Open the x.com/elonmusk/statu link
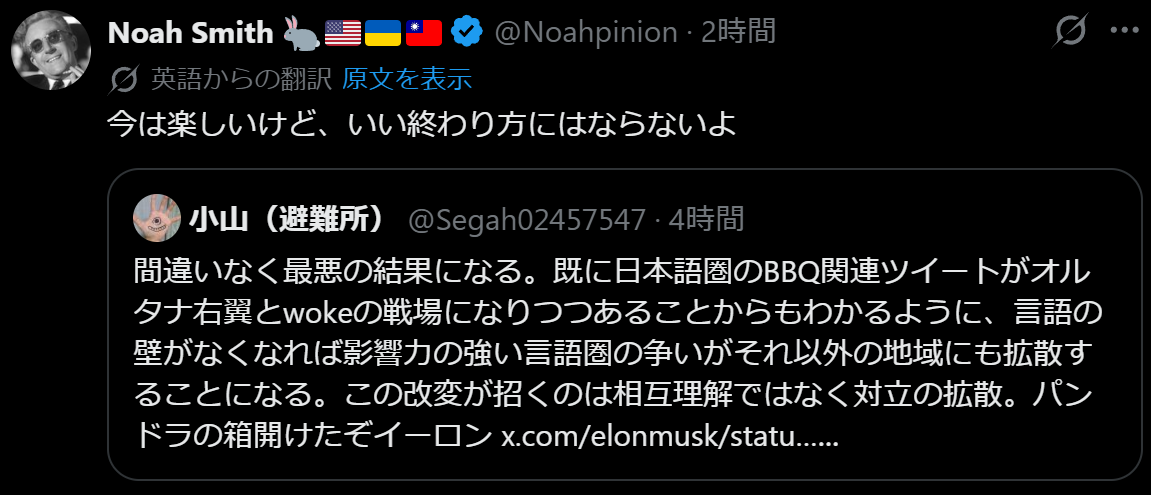Viewport: 1151px width, 495px height. (x=669, y=437)
